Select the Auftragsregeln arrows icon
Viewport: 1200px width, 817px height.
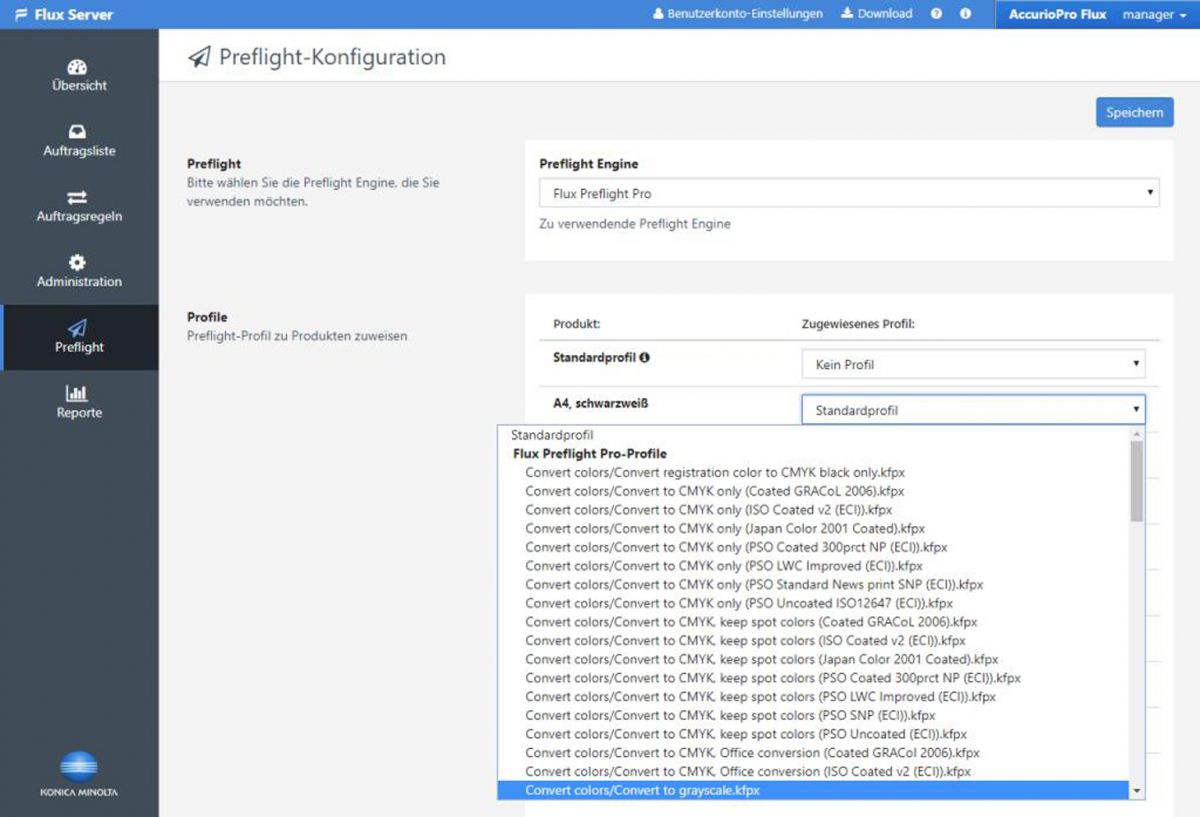78,197
